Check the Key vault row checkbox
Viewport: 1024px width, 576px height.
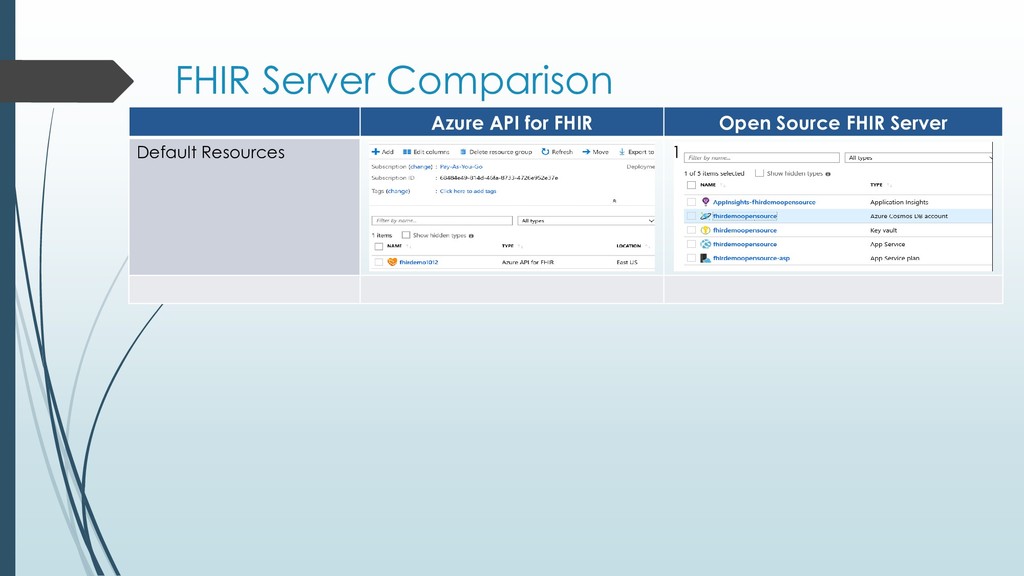[x=692, y=230]
